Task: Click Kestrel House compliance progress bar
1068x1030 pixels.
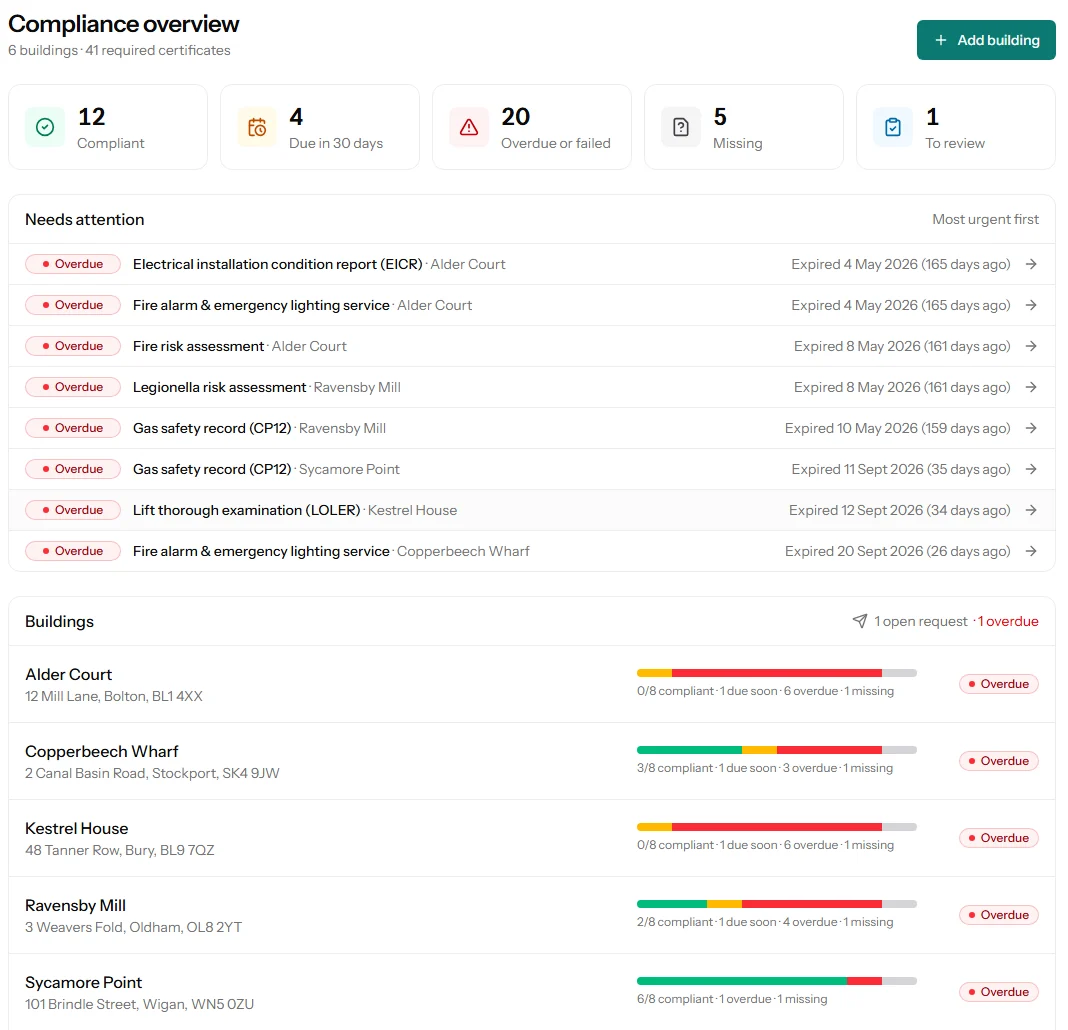Action: pyautogui.click(x=776, y=827)
